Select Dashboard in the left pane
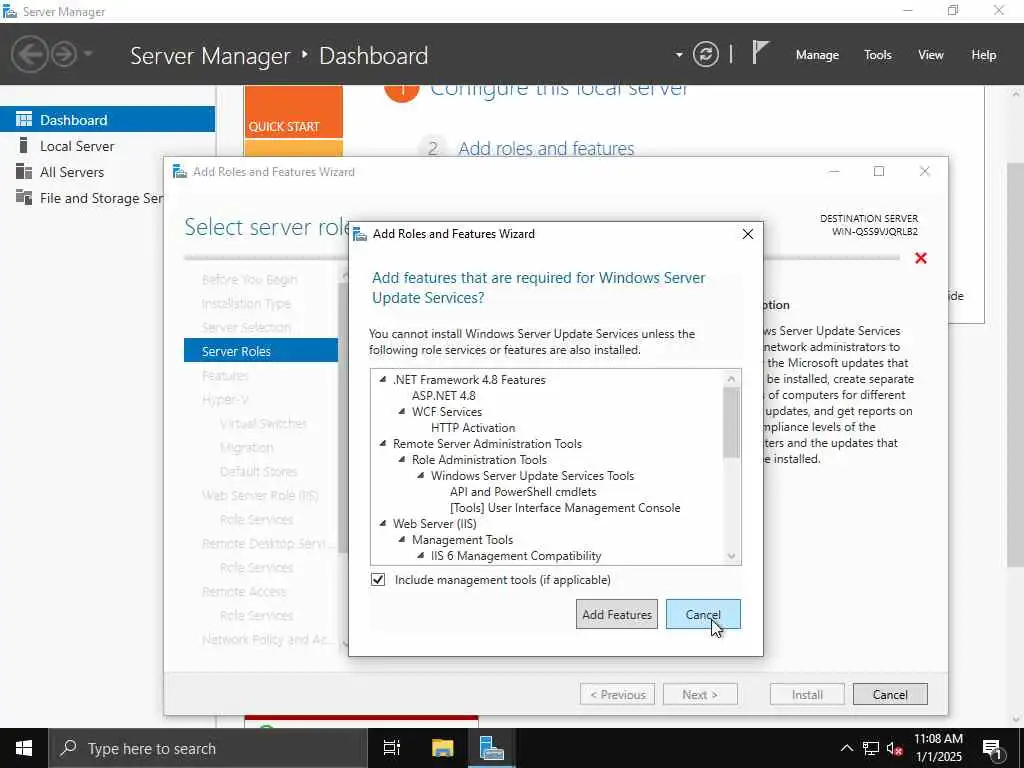1024x768 pixels. tap(107, 120)
